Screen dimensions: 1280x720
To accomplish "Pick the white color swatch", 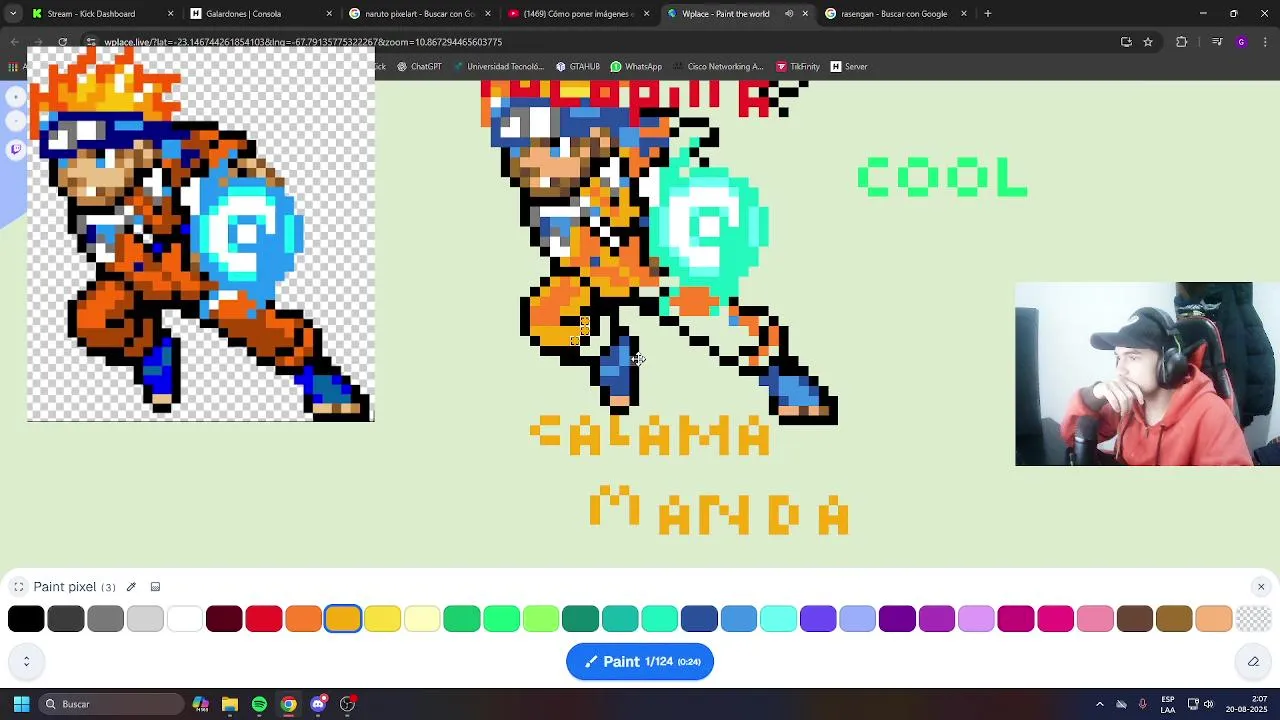I will pos(185,619).
